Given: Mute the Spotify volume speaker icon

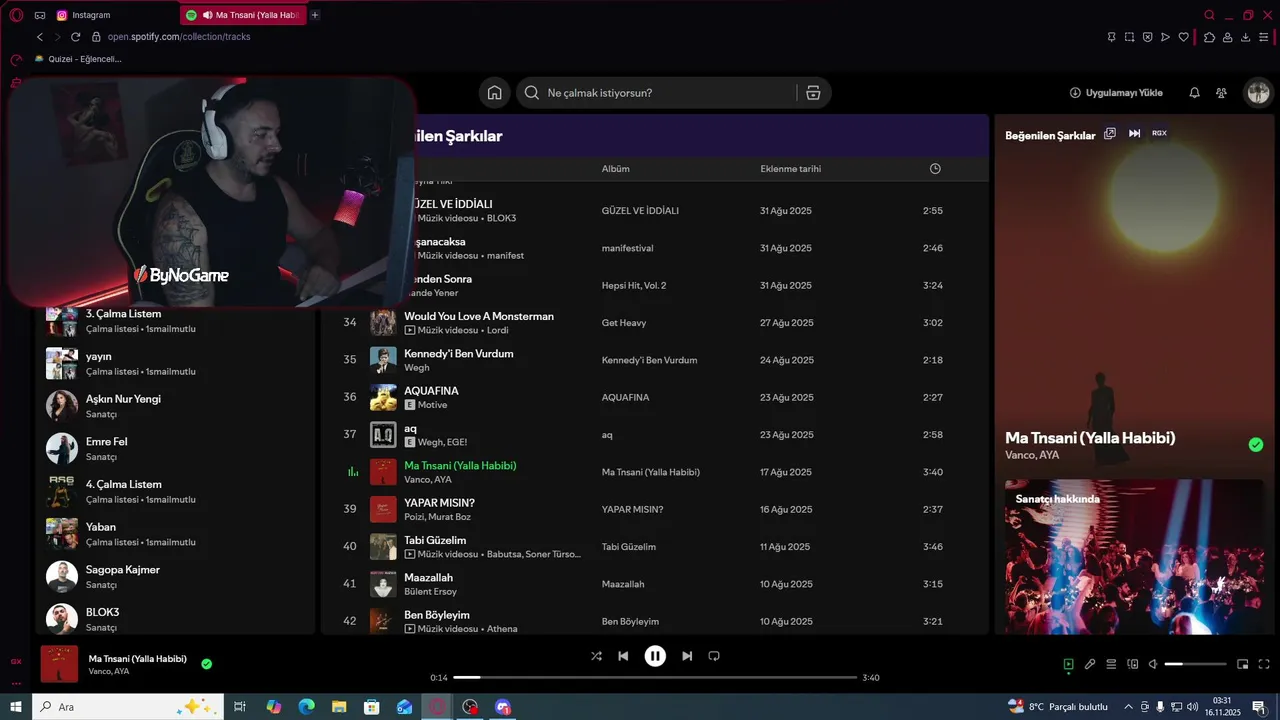Looking at the screenshot, I should 1153,664.
